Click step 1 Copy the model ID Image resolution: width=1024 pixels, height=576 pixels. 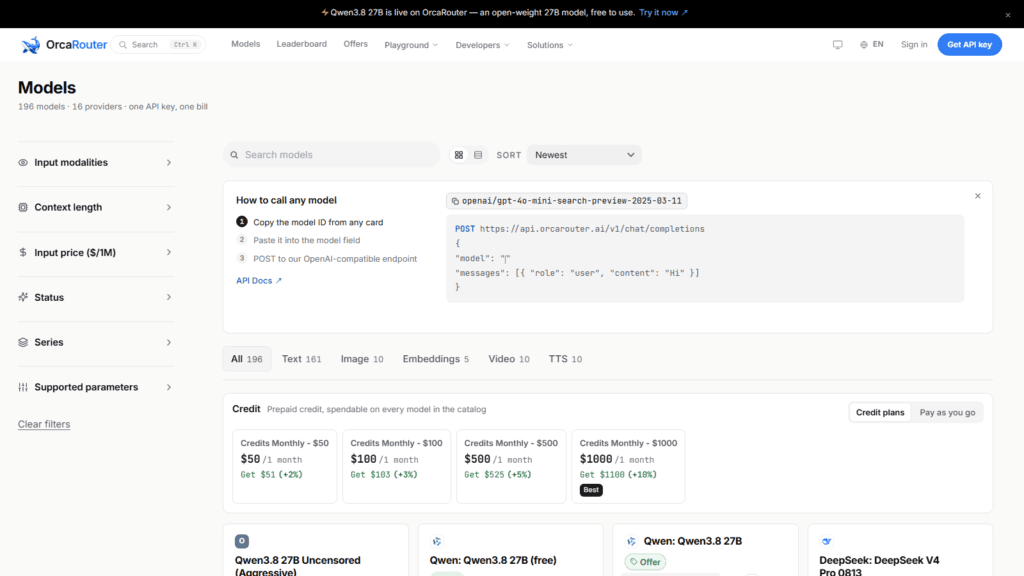pyautogui.click(x=310, y=222)
